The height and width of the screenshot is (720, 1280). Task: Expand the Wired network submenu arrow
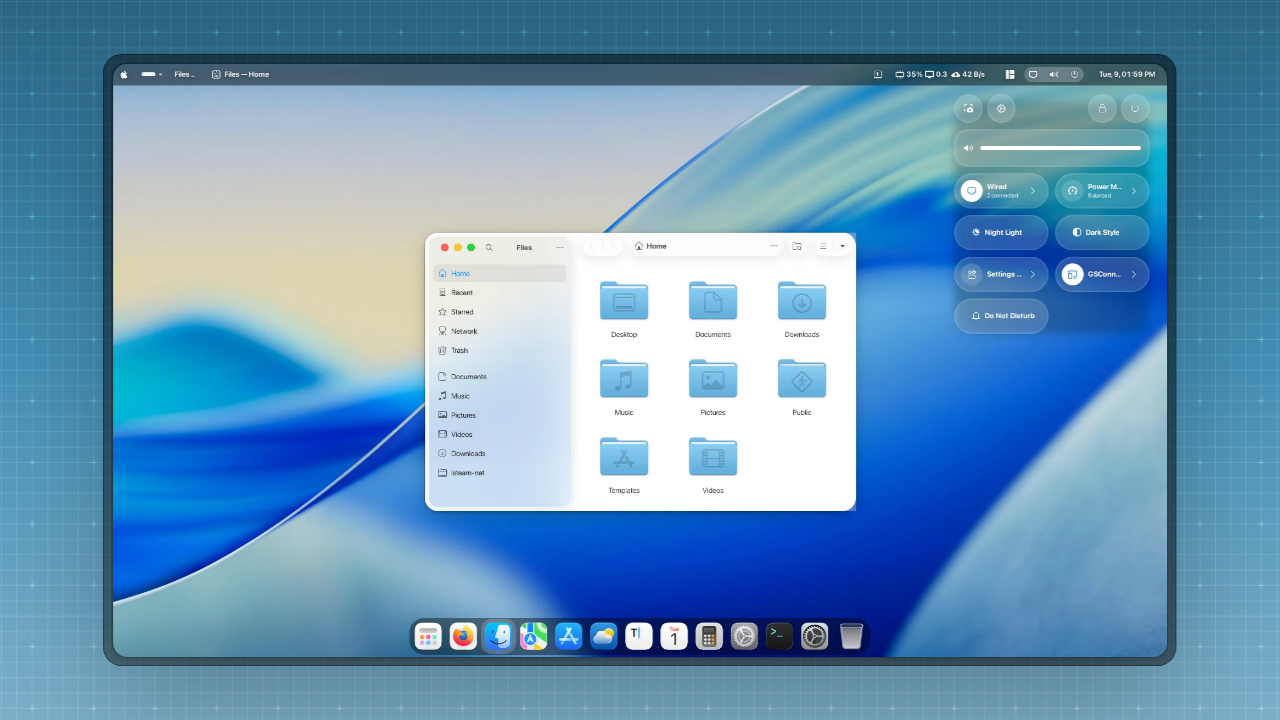1033,190
